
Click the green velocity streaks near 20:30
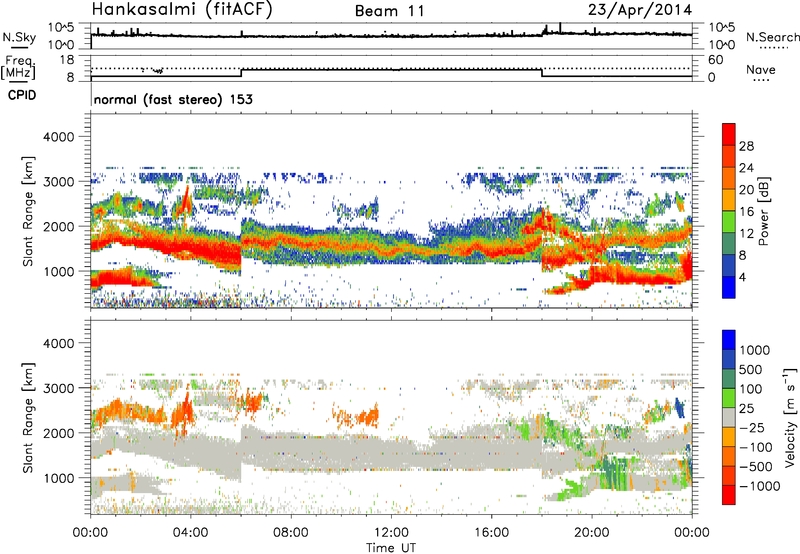click(615, 473)
